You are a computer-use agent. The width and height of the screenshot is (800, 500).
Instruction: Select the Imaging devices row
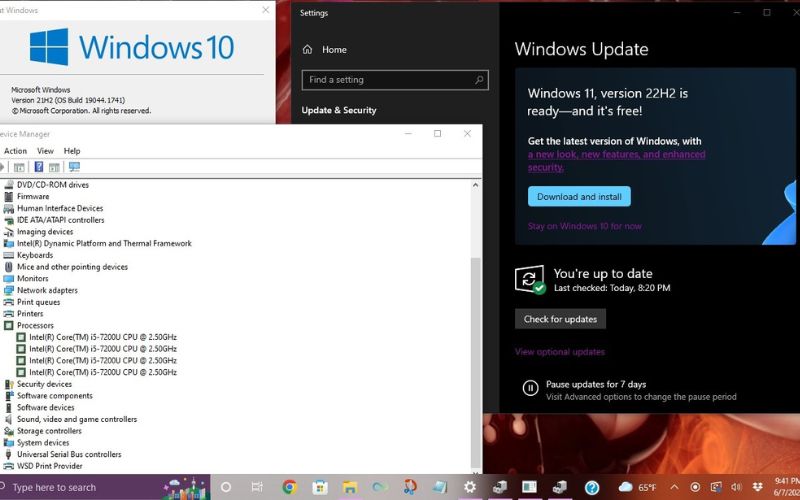coord(45,232)
